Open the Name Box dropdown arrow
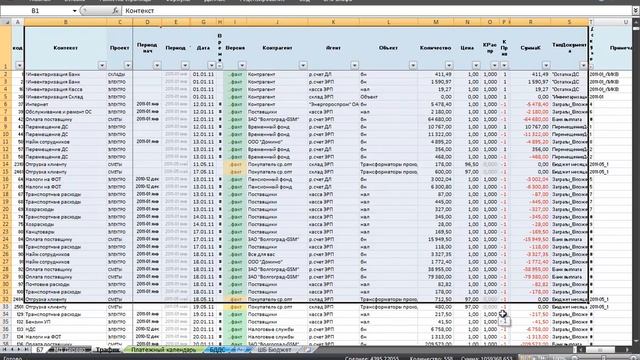The width and height of the screenshot is (640, 360). (x=74, y=11)
